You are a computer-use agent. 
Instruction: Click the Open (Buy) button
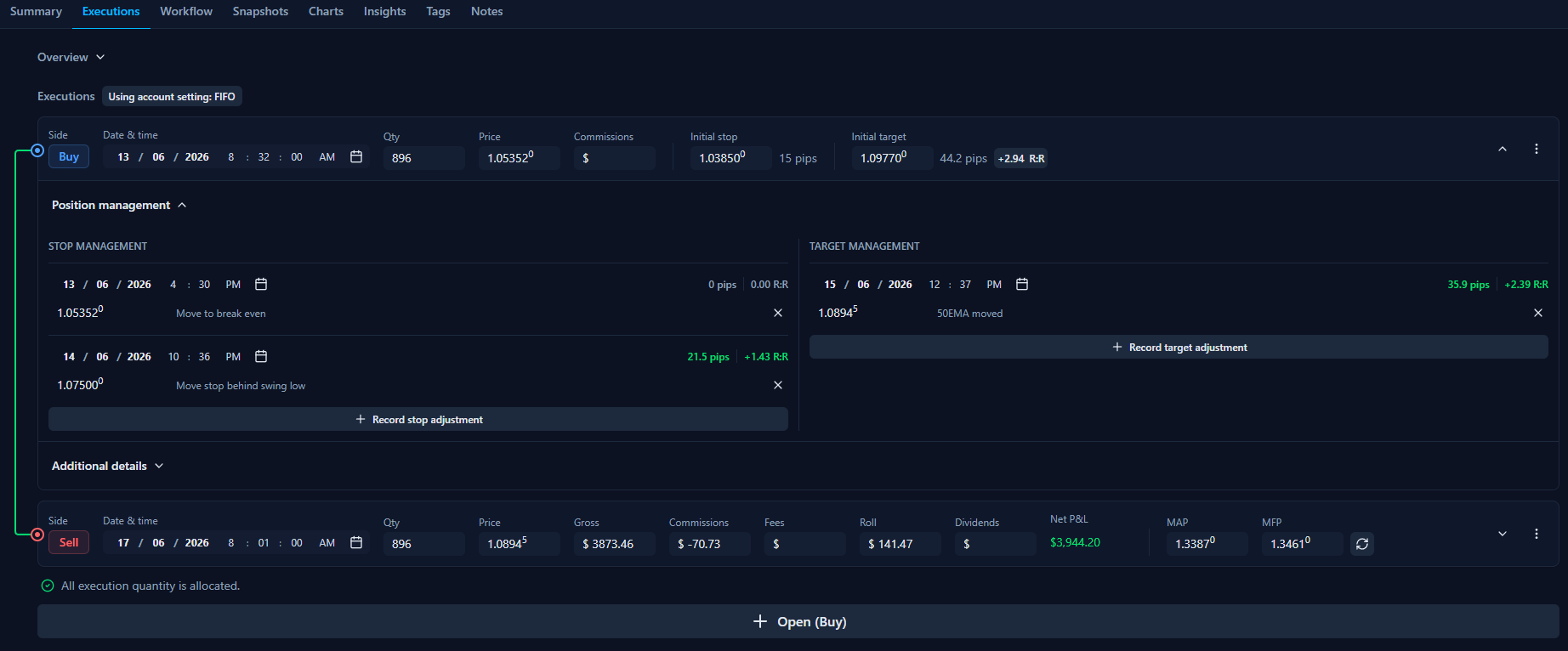798,621
